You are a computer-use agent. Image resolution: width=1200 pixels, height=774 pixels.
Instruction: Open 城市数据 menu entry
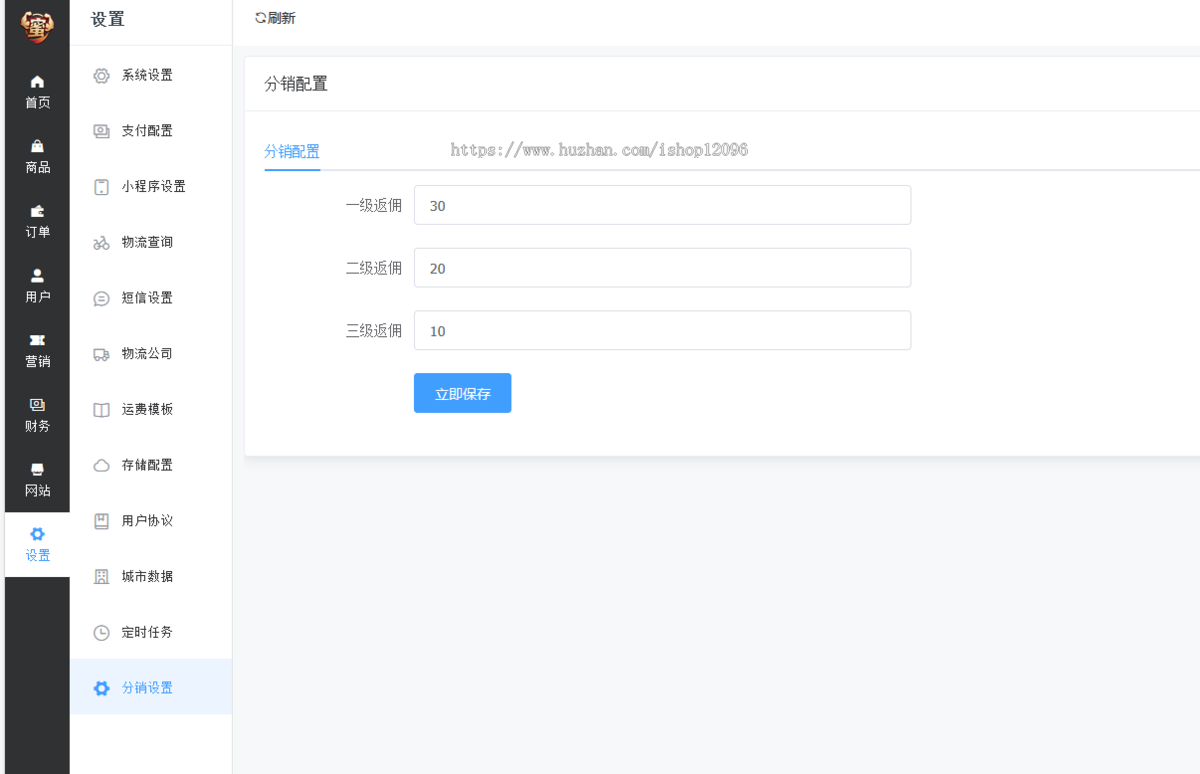point(151,577)
